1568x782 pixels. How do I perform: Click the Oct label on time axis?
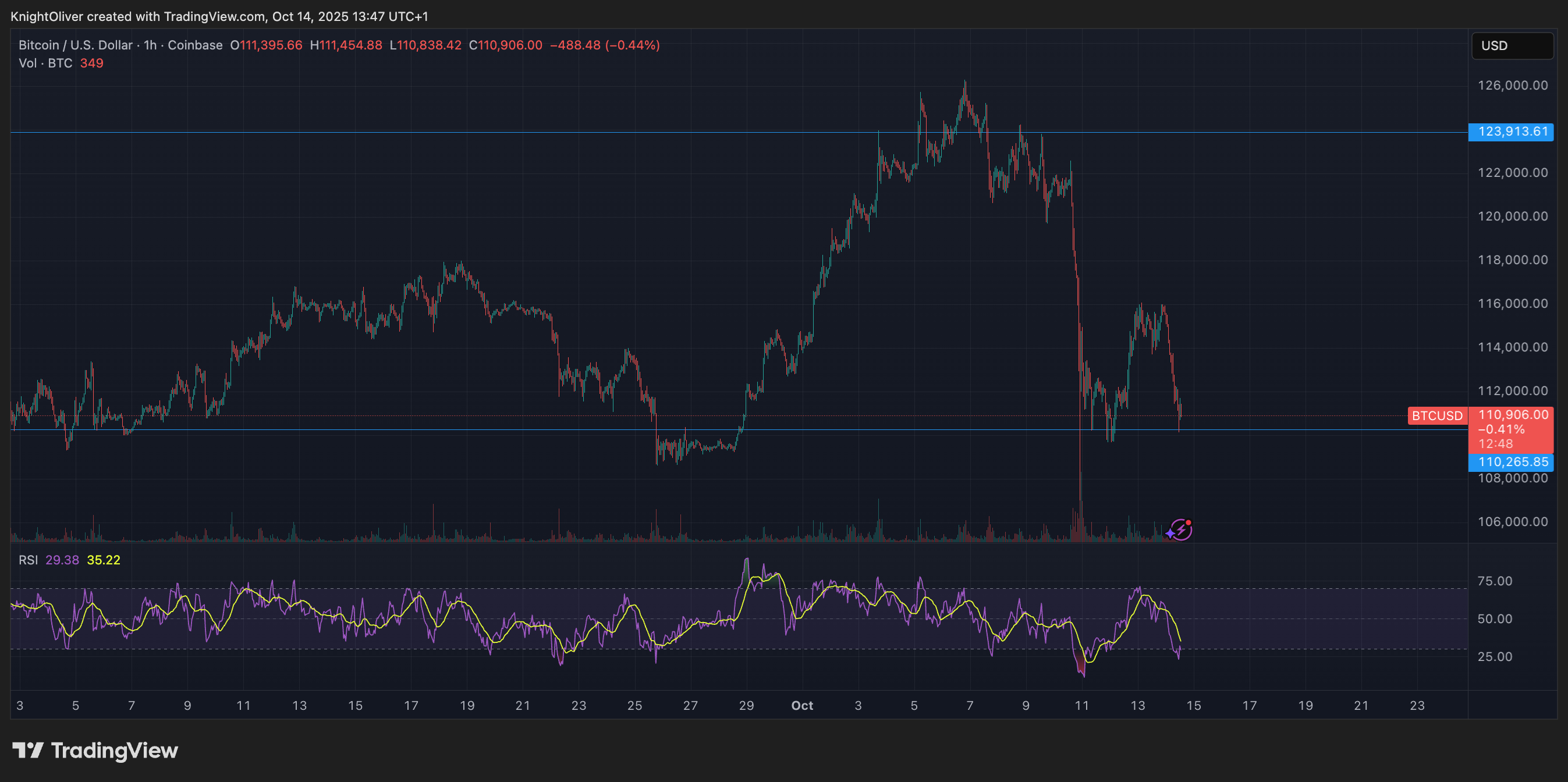tap(801, 705)
